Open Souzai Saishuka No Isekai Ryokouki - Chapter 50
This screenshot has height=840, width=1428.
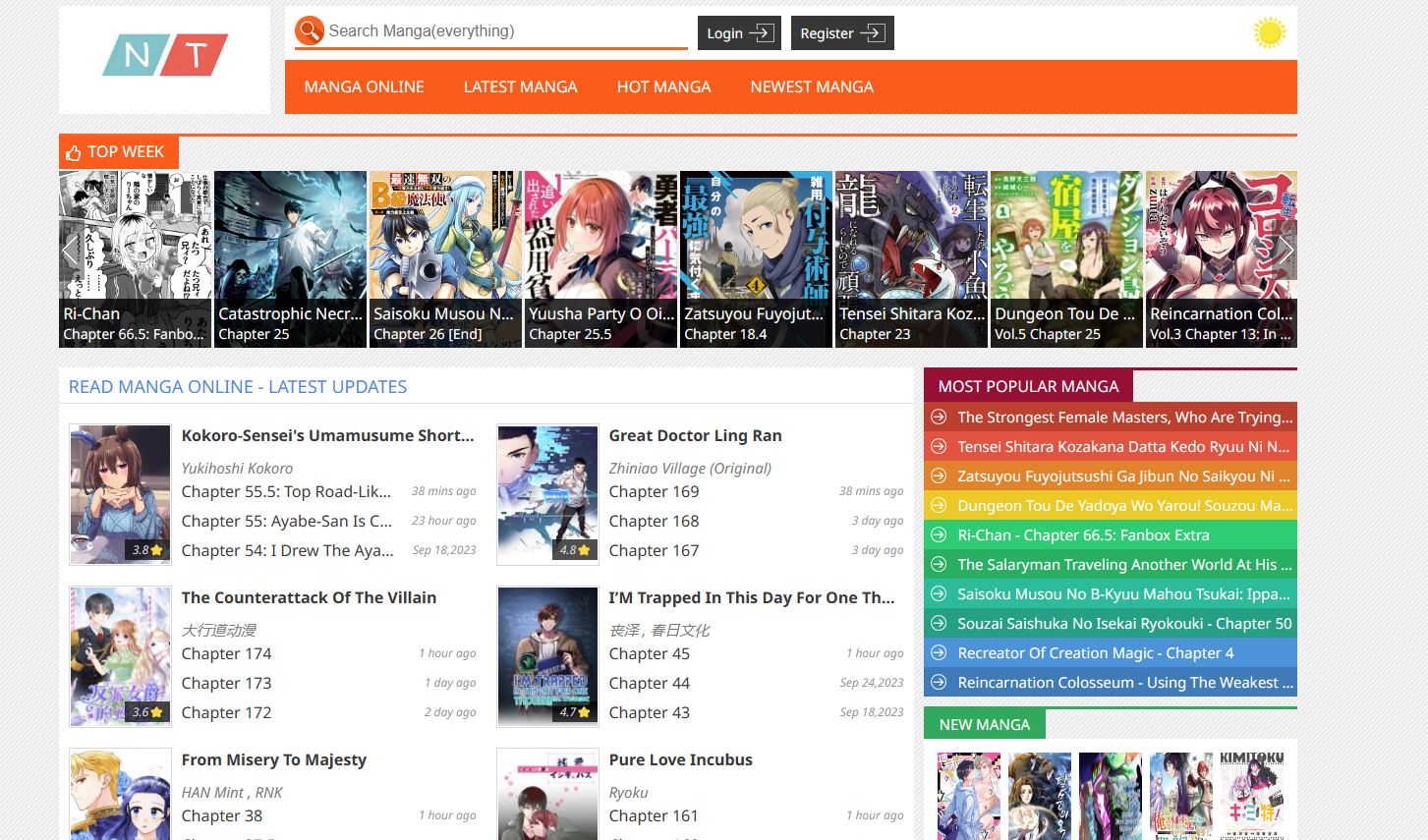pyautogui.click(x=1124, y=623)
